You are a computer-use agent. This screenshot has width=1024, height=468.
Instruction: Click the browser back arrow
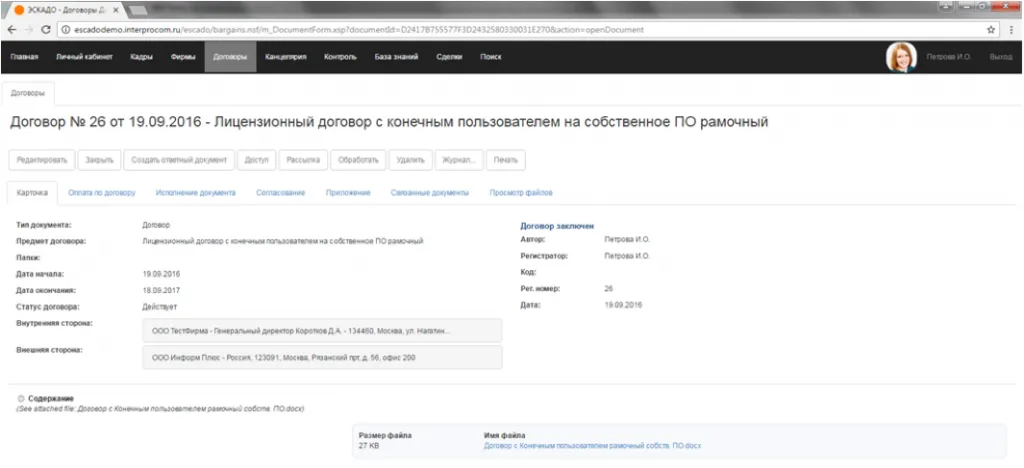point(11,30)
